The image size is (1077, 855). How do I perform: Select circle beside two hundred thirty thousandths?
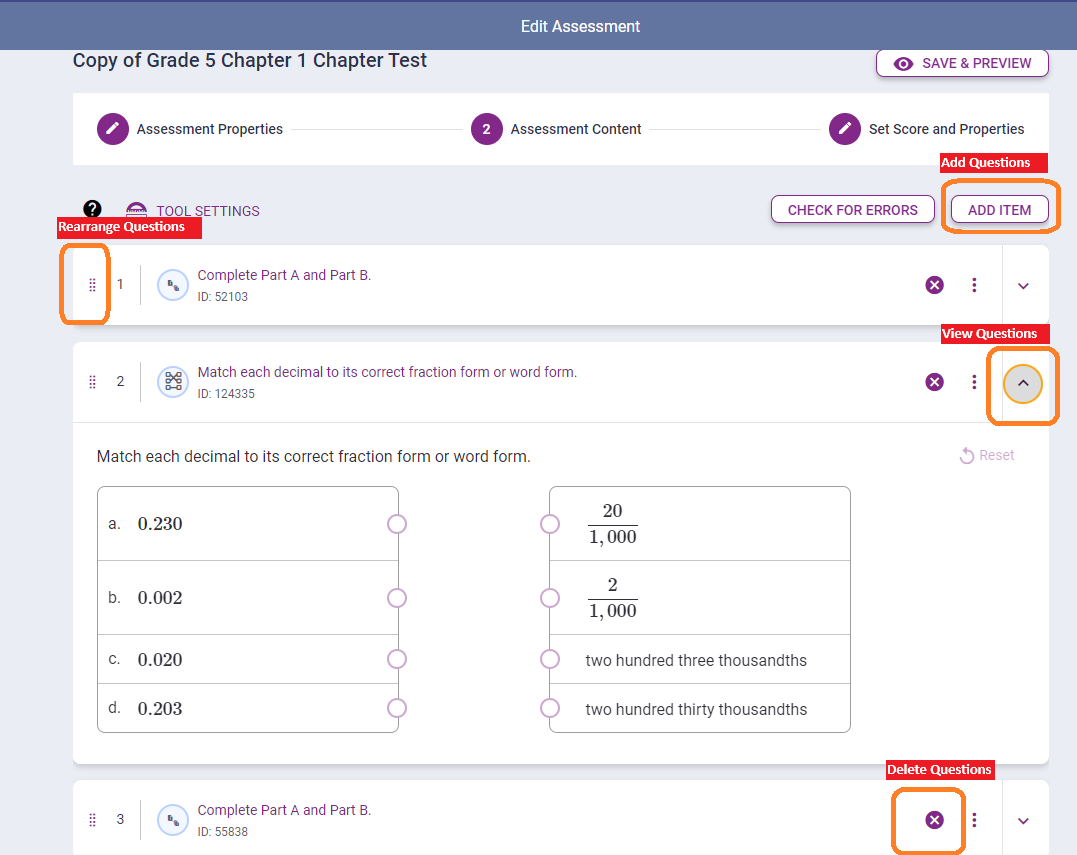(550, 708)
